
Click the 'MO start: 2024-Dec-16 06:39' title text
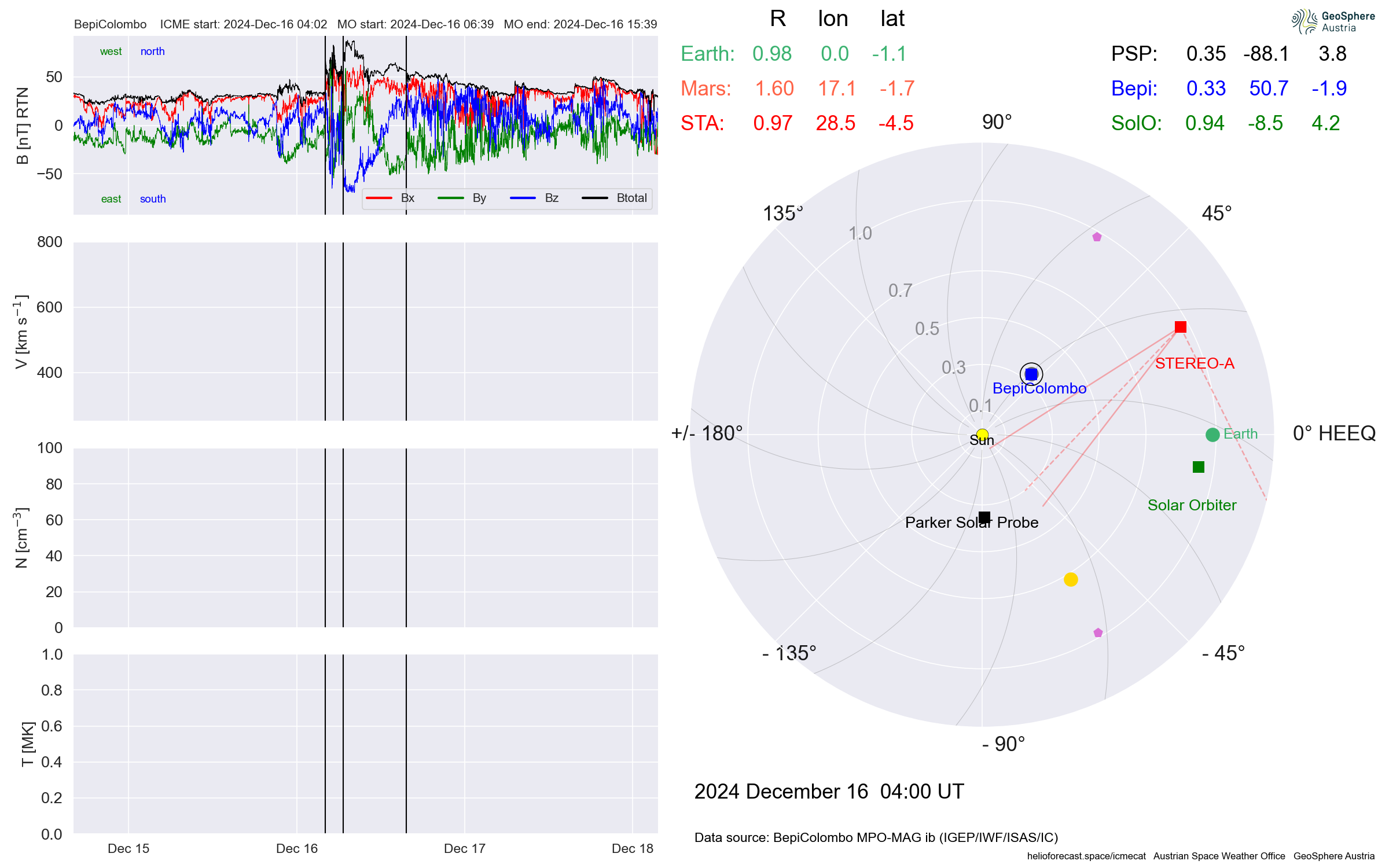pos(416,24)
